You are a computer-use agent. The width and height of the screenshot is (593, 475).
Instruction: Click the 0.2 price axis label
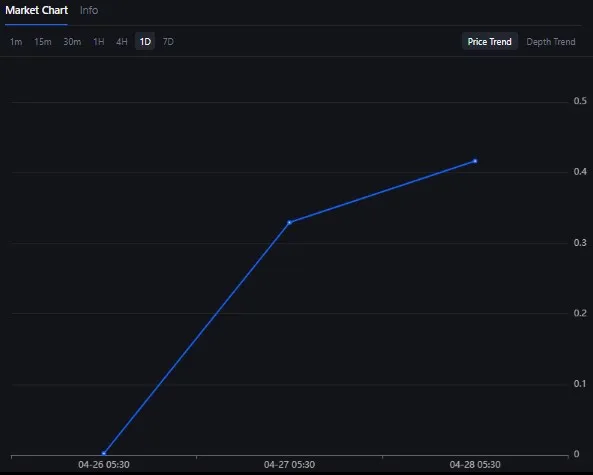[580, 313]
